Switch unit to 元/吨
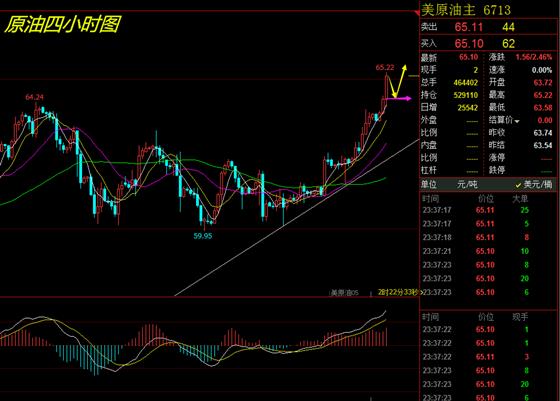This screenshot has height=401, width=560. pyautogui.click(x=467, y=185)
